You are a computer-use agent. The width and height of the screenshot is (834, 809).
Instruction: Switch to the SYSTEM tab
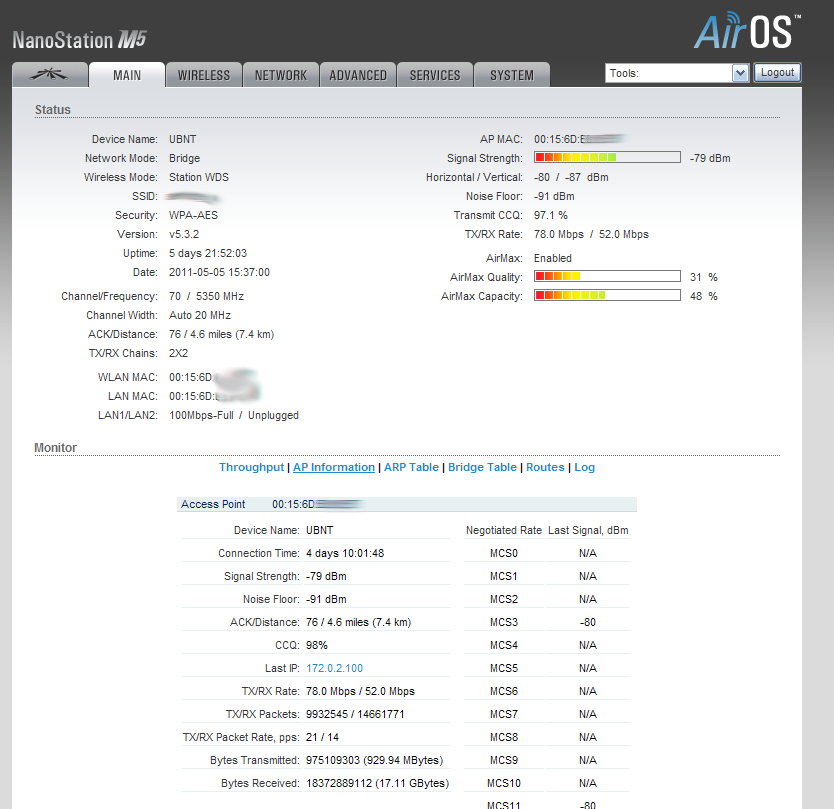click(512, 75)
